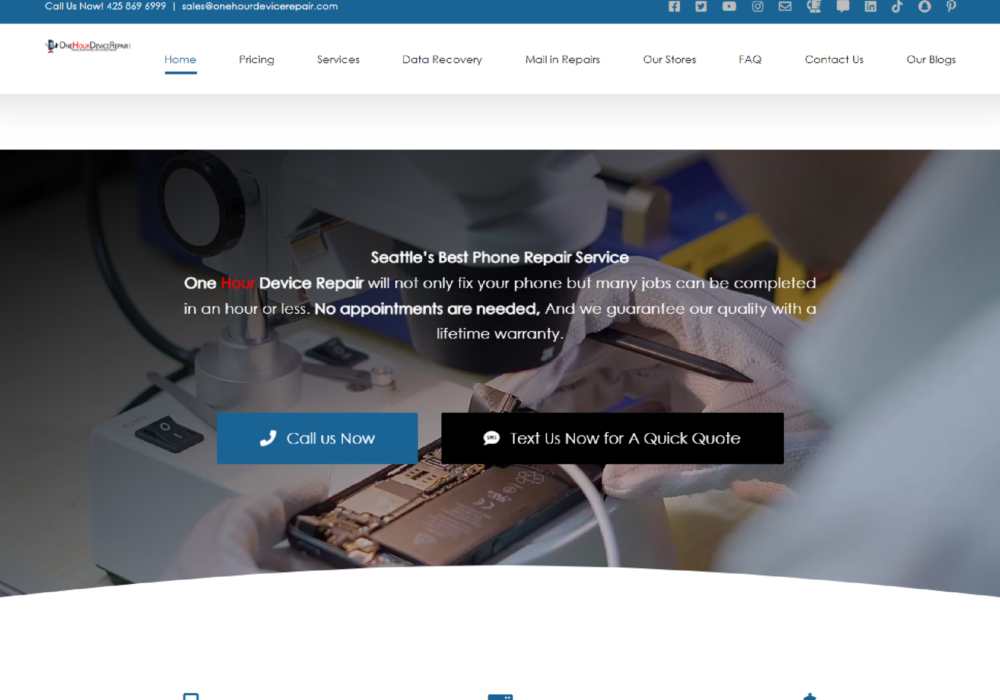Open the Instagram icon in top bar

[757, 6]
